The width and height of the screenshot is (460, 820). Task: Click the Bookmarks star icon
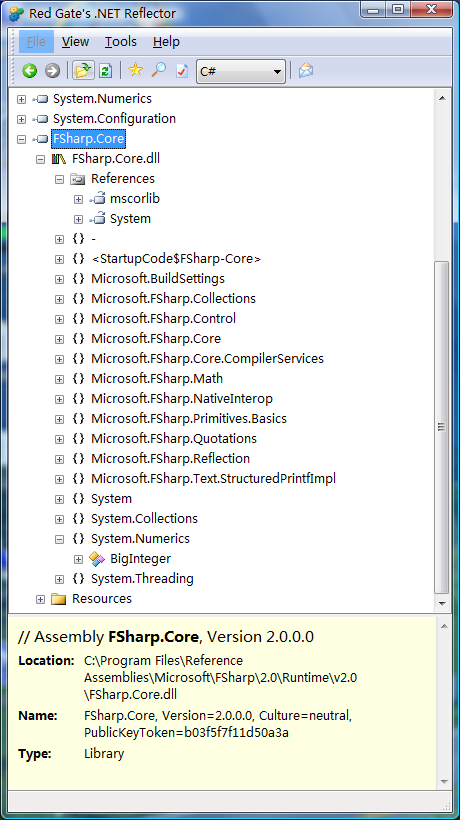tap(135, 70)
